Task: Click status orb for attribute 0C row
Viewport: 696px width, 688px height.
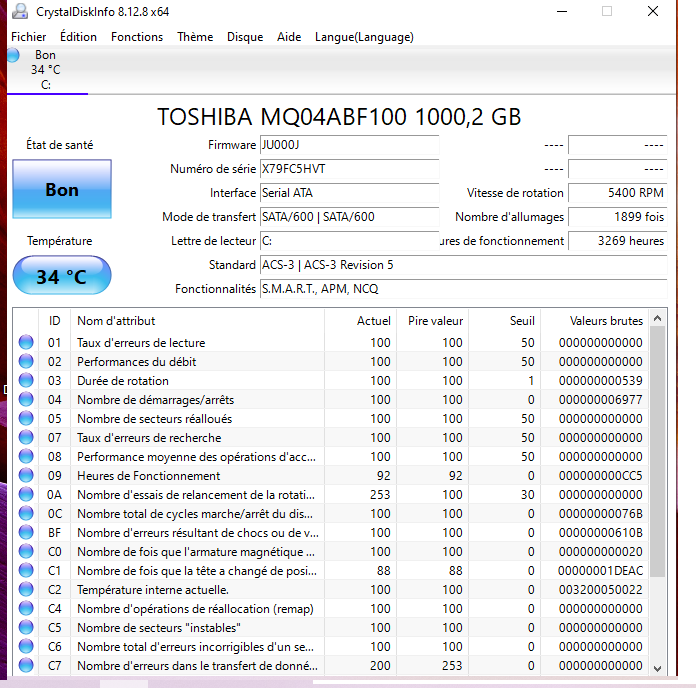Action: 26,514
